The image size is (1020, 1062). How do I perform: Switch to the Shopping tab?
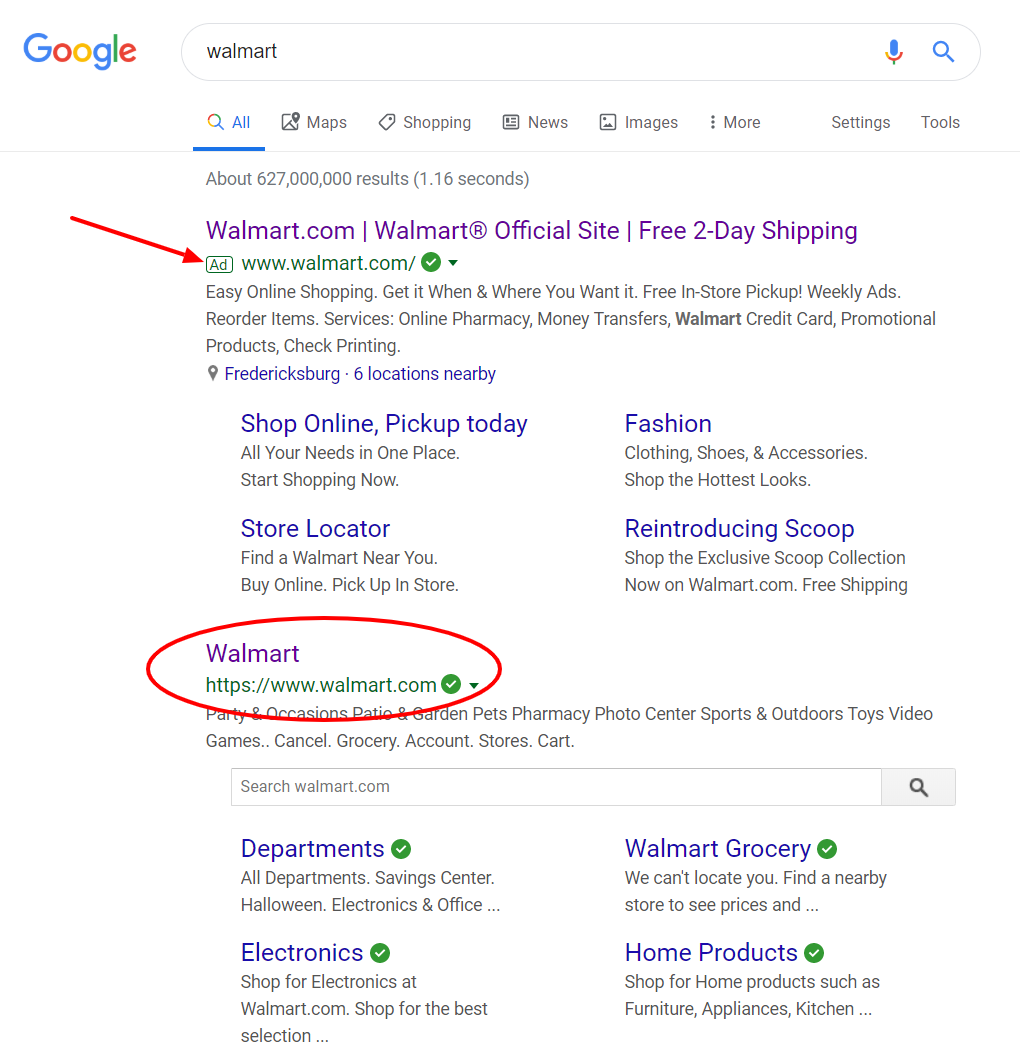coord(425,123)
